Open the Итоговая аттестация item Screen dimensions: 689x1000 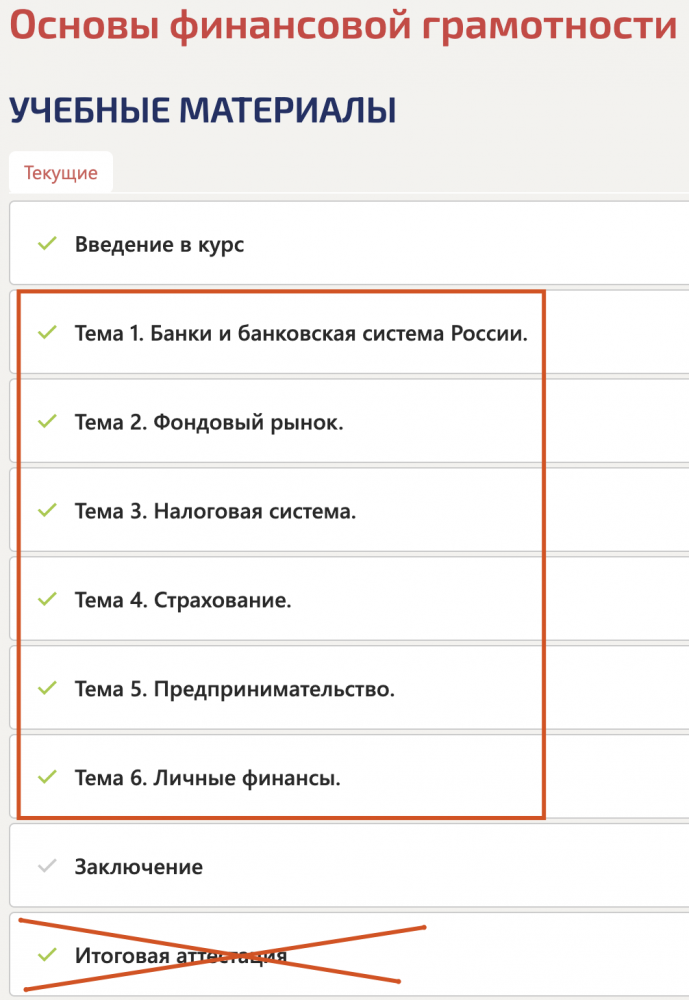coord(181,956)
